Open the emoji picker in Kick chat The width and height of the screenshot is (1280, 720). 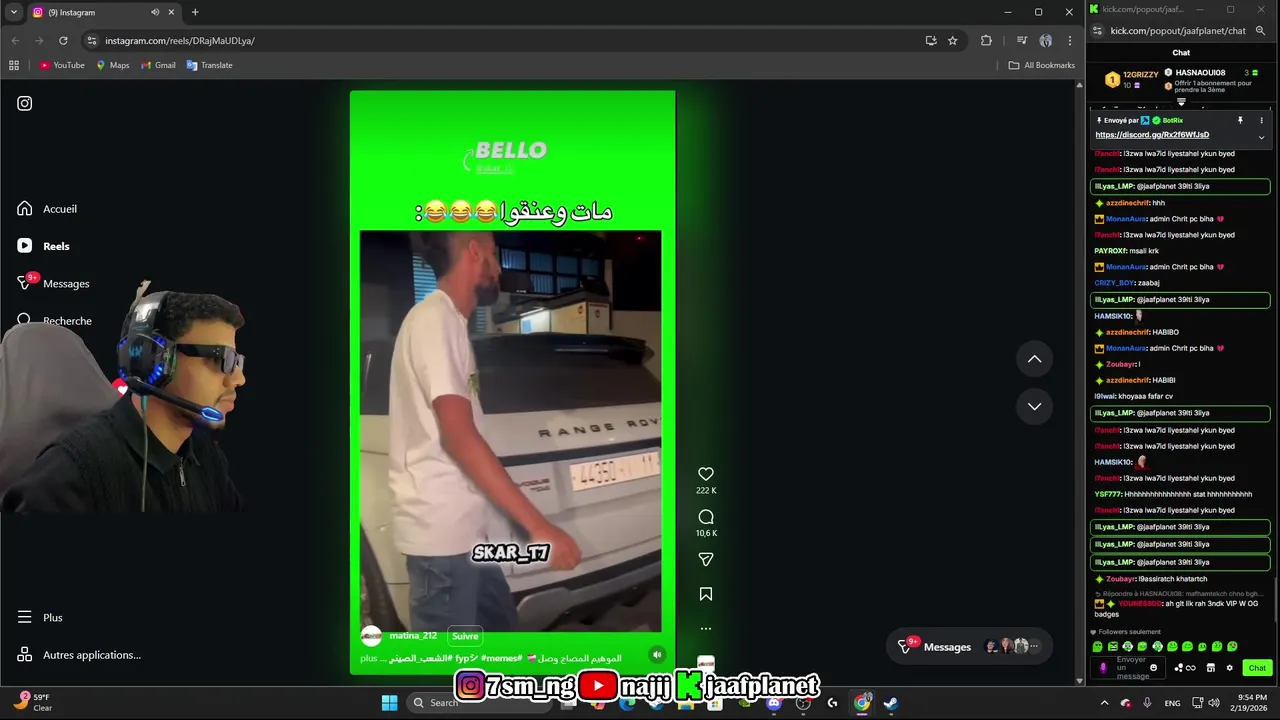click(1153, 668)
